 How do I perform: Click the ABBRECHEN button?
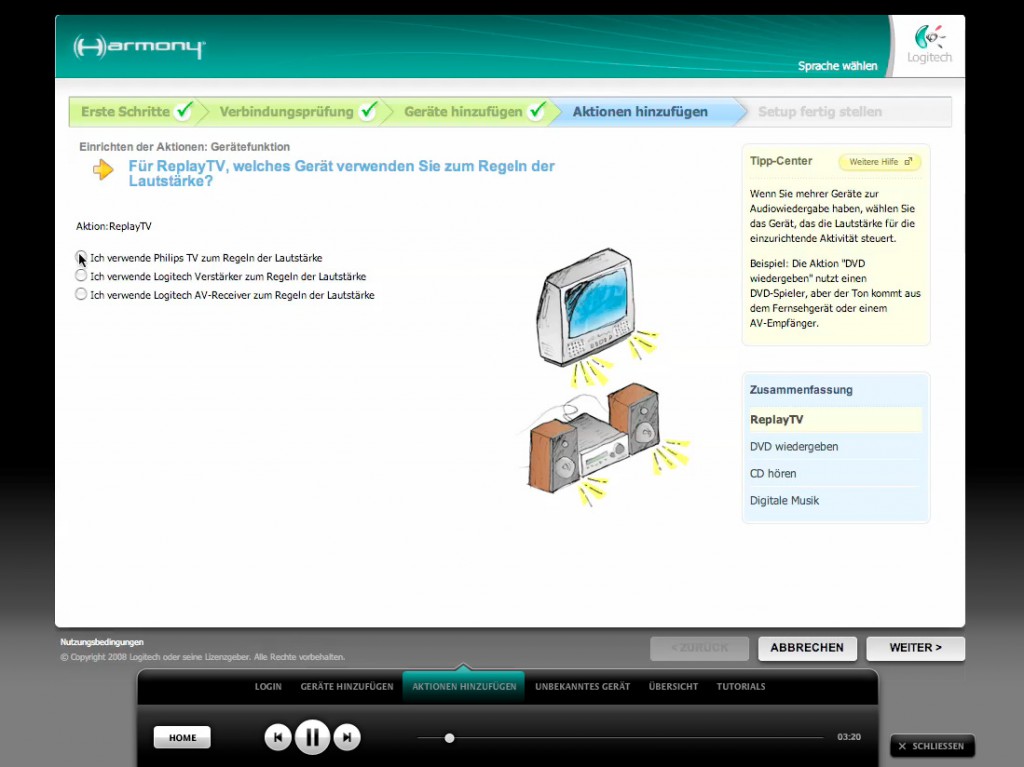click(807, 648)
